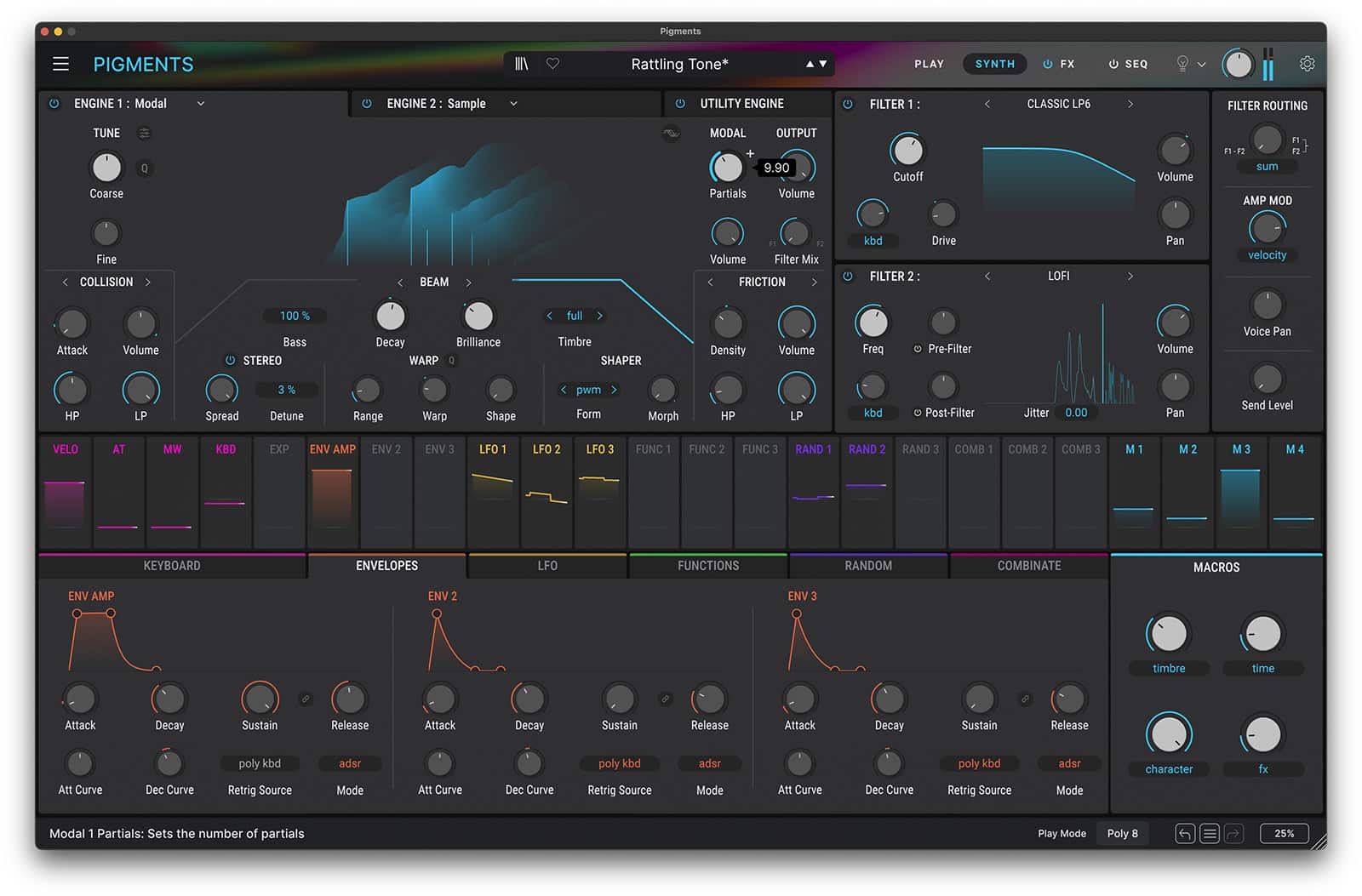Switch to the COMBINATE tab
The width and height of the screenshot is (1362, 896).
[1029, 566]
